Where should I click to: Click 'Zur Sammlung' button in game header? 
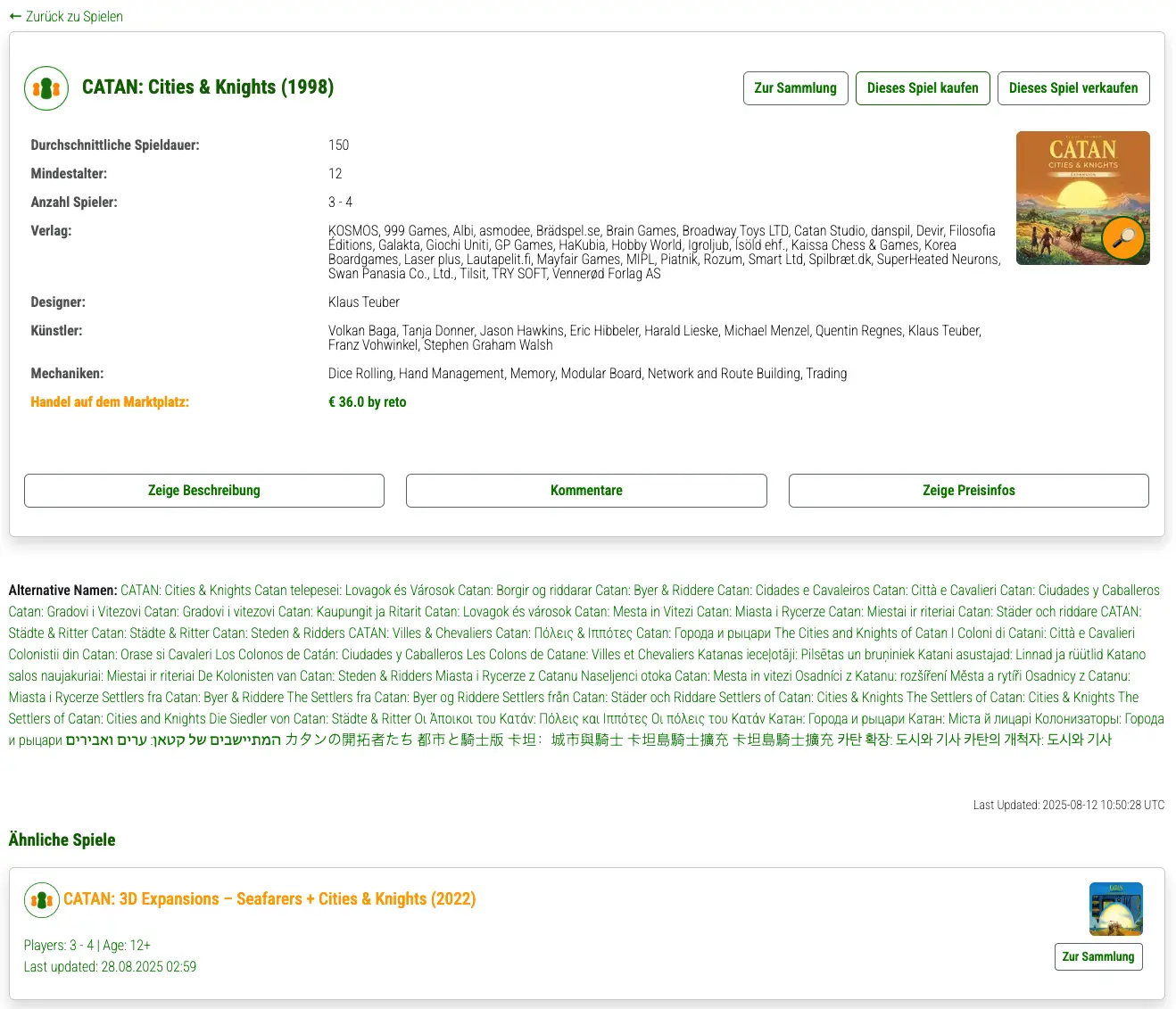pos(795,88)
